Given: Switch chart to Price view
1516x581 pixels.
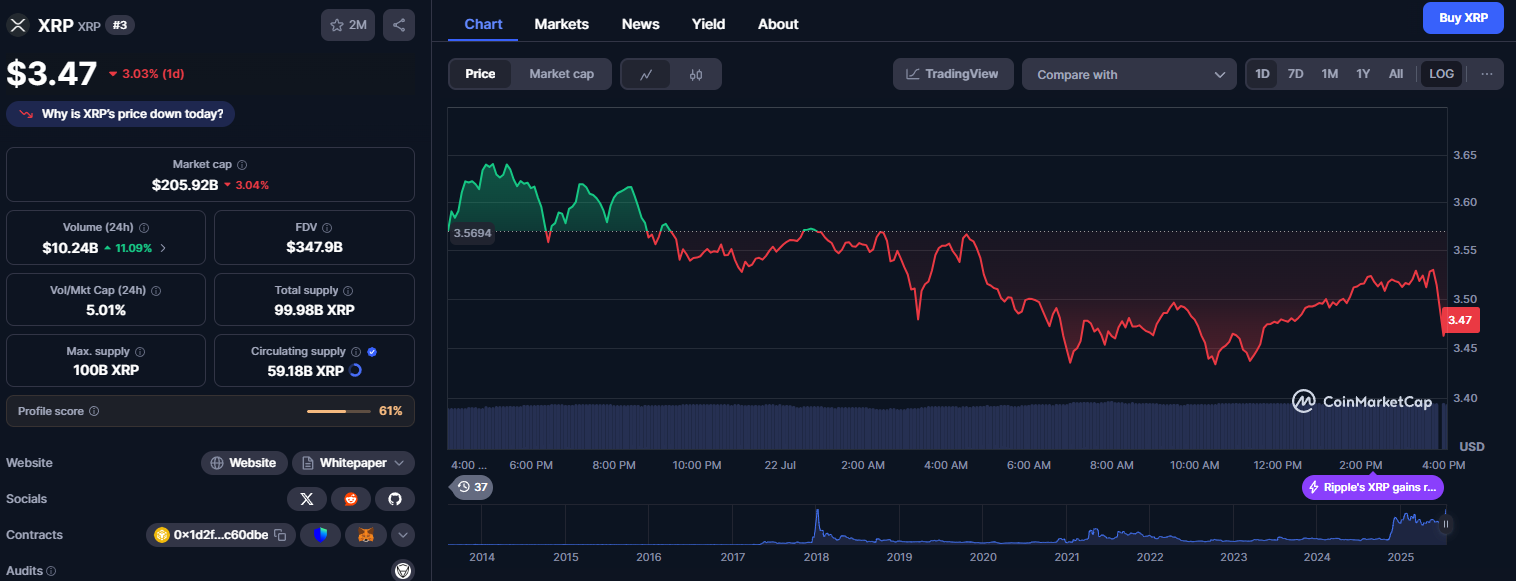Looking at the screenshot, I should pos(480,74).
